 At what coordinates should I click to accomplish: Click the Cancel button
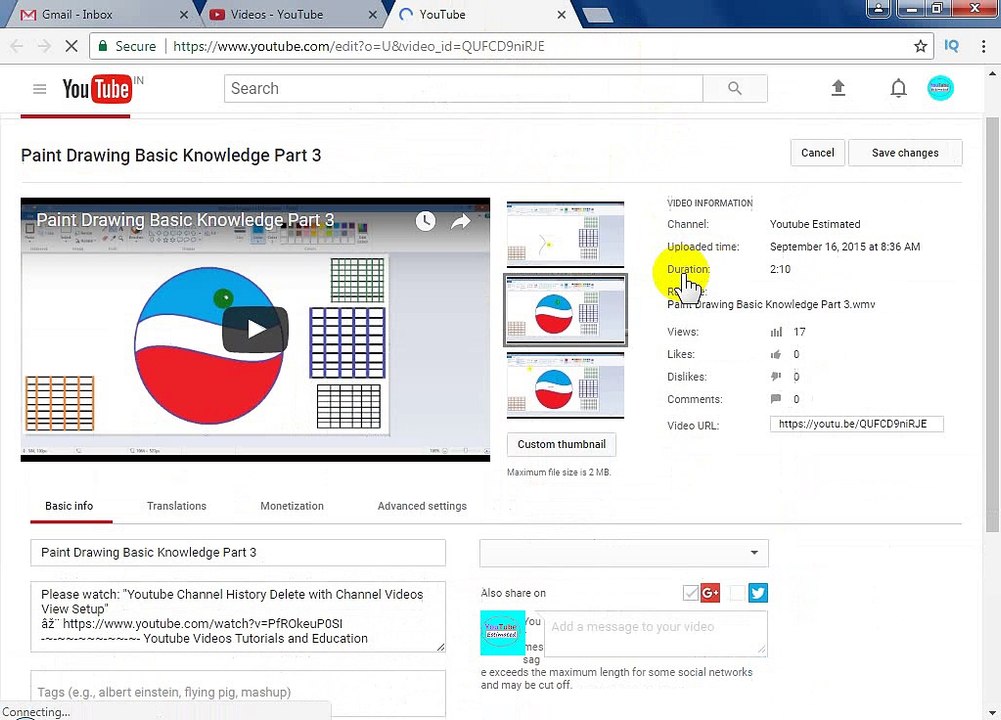click(x=818, y=153)
